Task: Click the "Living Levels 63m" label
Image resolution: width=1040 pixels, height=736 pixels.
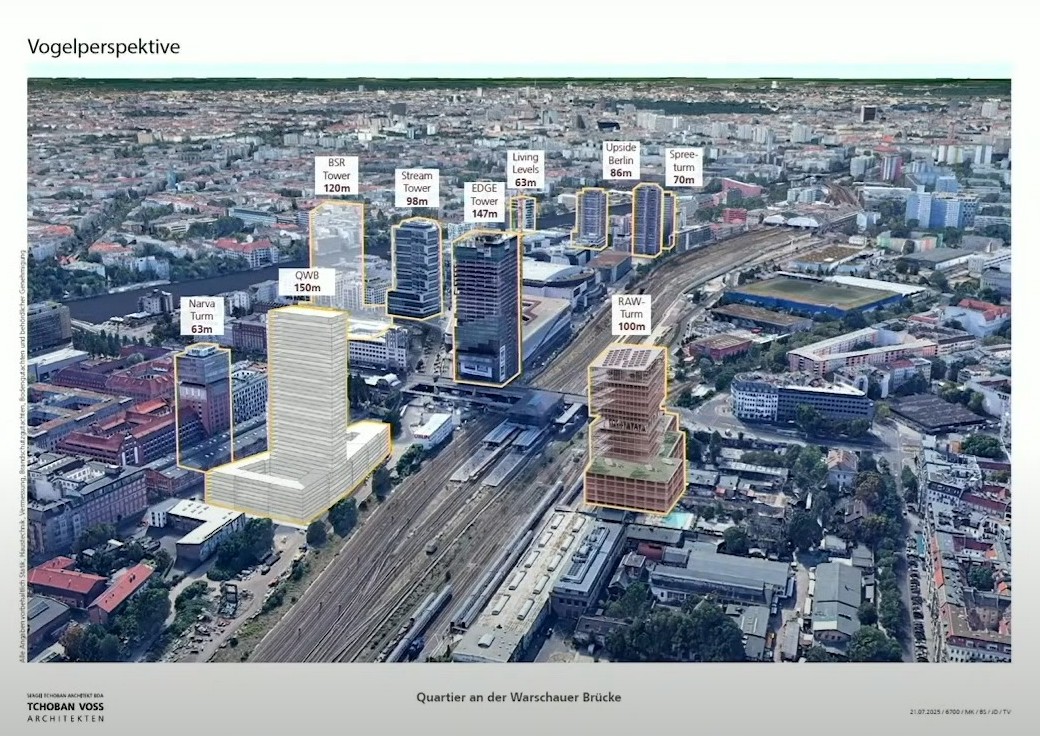Action: [525, 170]
